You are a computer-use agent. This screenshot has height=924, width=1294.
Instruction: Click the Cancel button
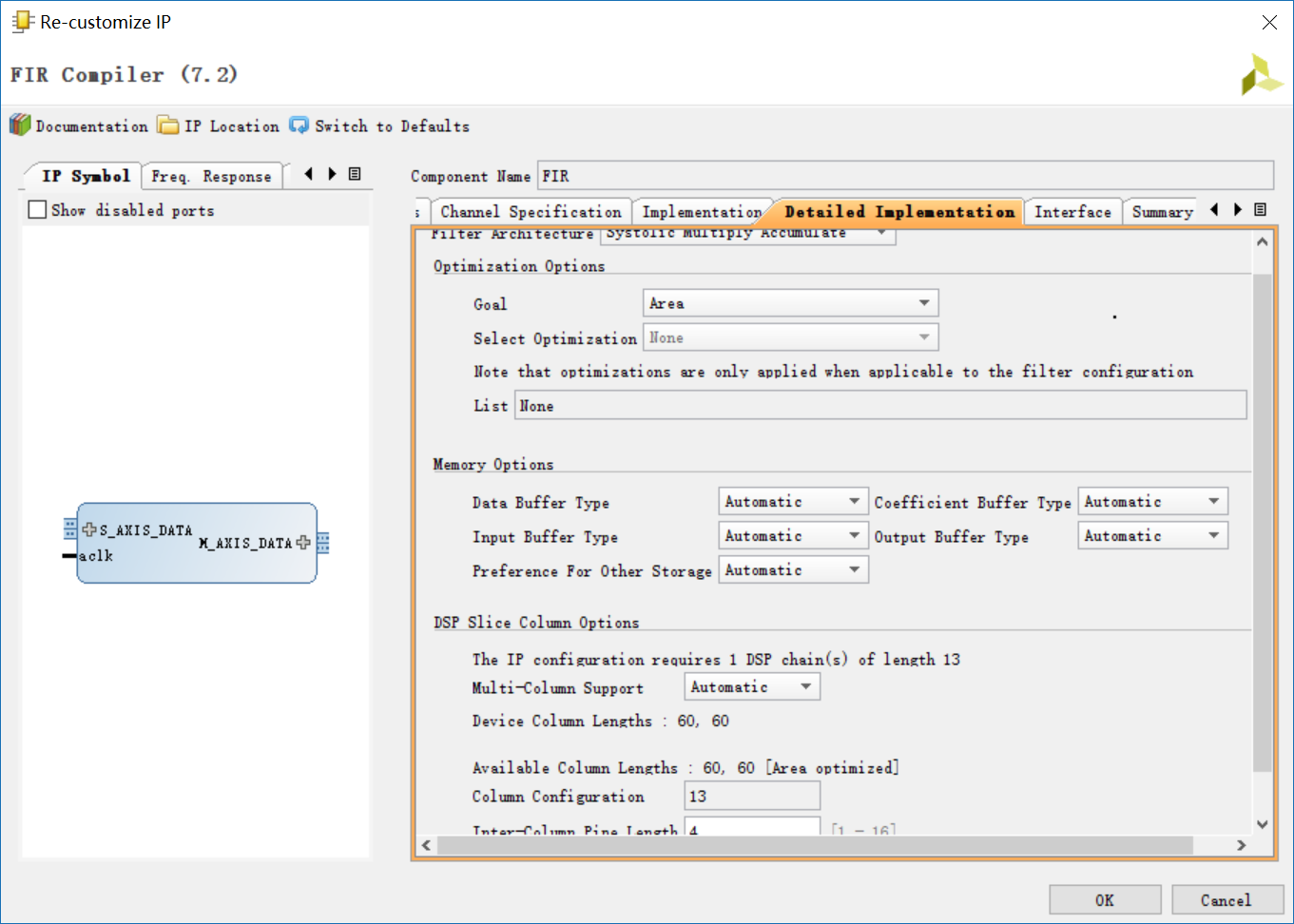(x=1226, y=900)
